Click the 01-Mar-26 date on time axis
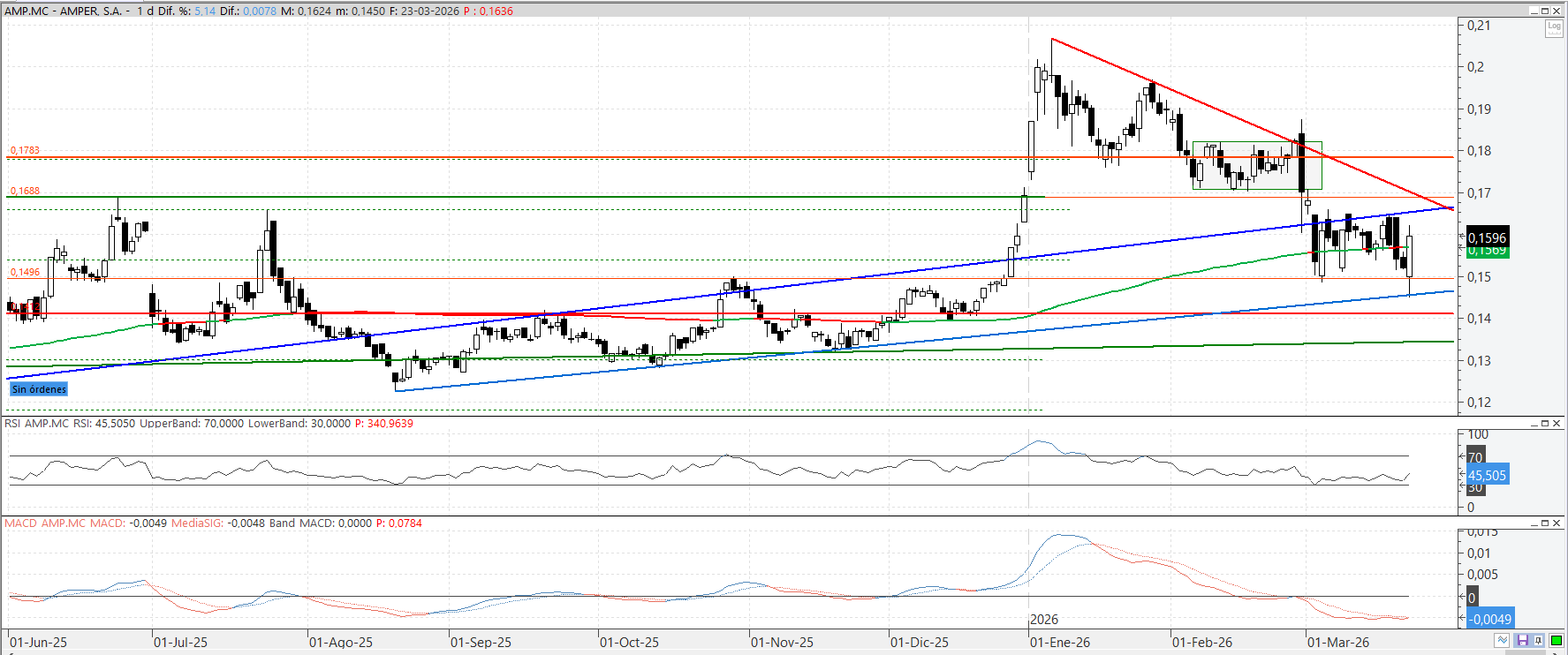Viewport: 1568px width, 655px height. point(1338,643)
